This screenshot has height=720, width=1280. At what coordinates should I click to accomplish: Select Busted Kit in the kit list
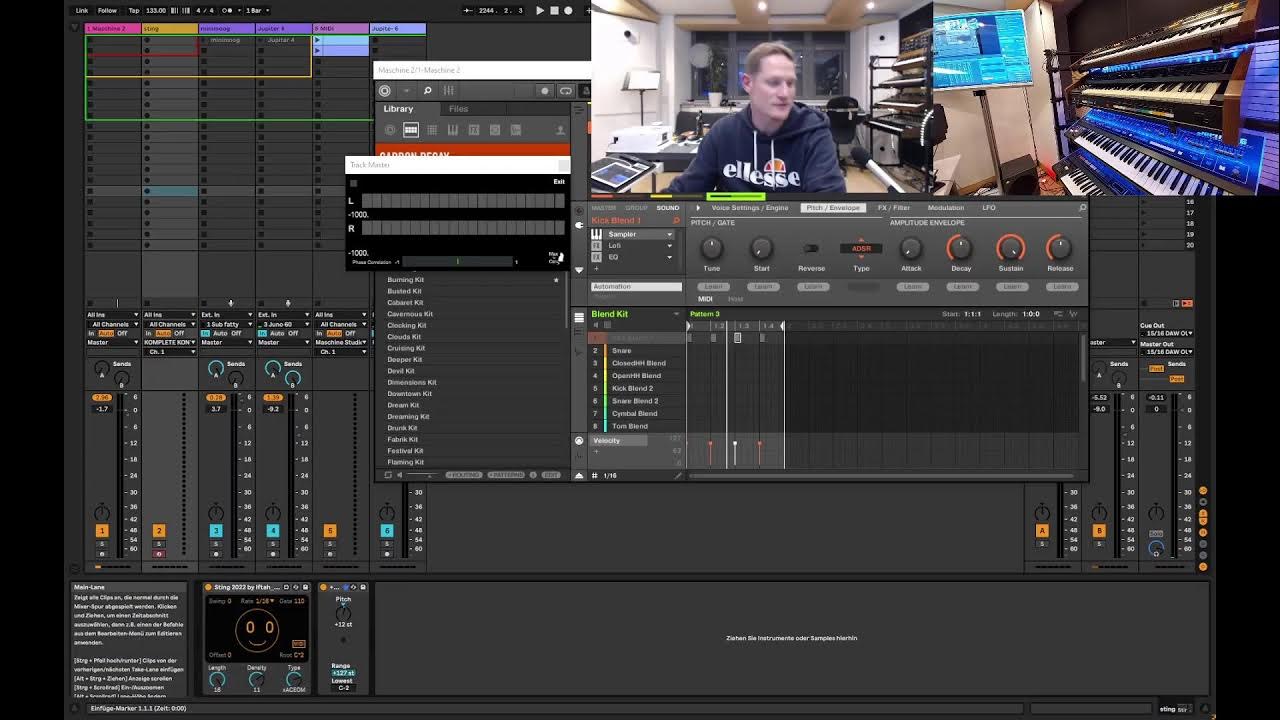[x=404, y=291]
